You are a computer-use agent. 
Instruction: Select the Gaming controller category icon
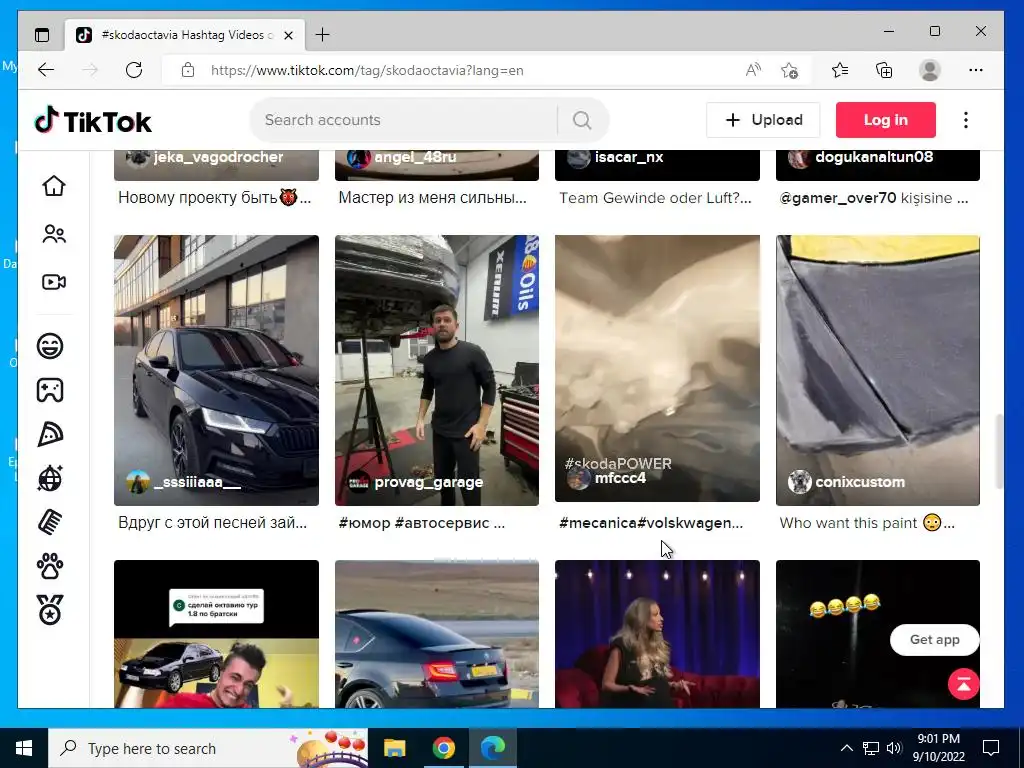click(x=50, y=390)
